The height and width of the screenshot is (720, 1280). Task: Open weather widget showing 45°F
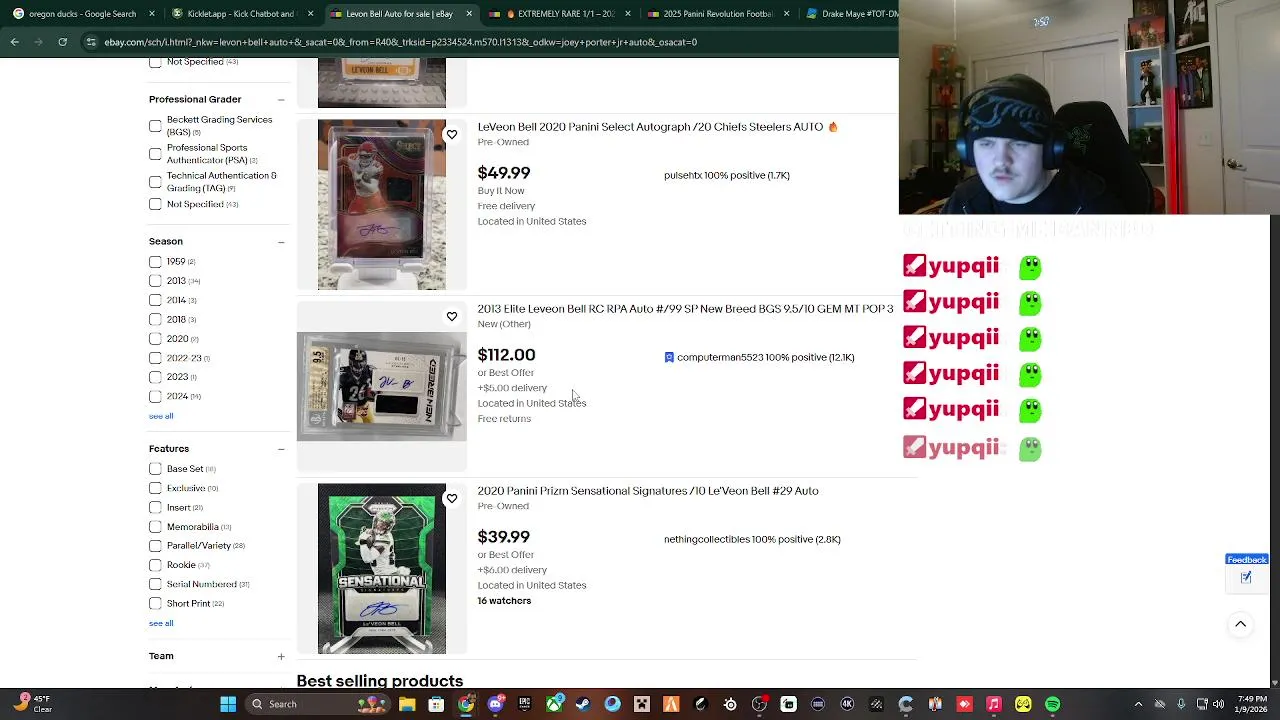(33, 704)
